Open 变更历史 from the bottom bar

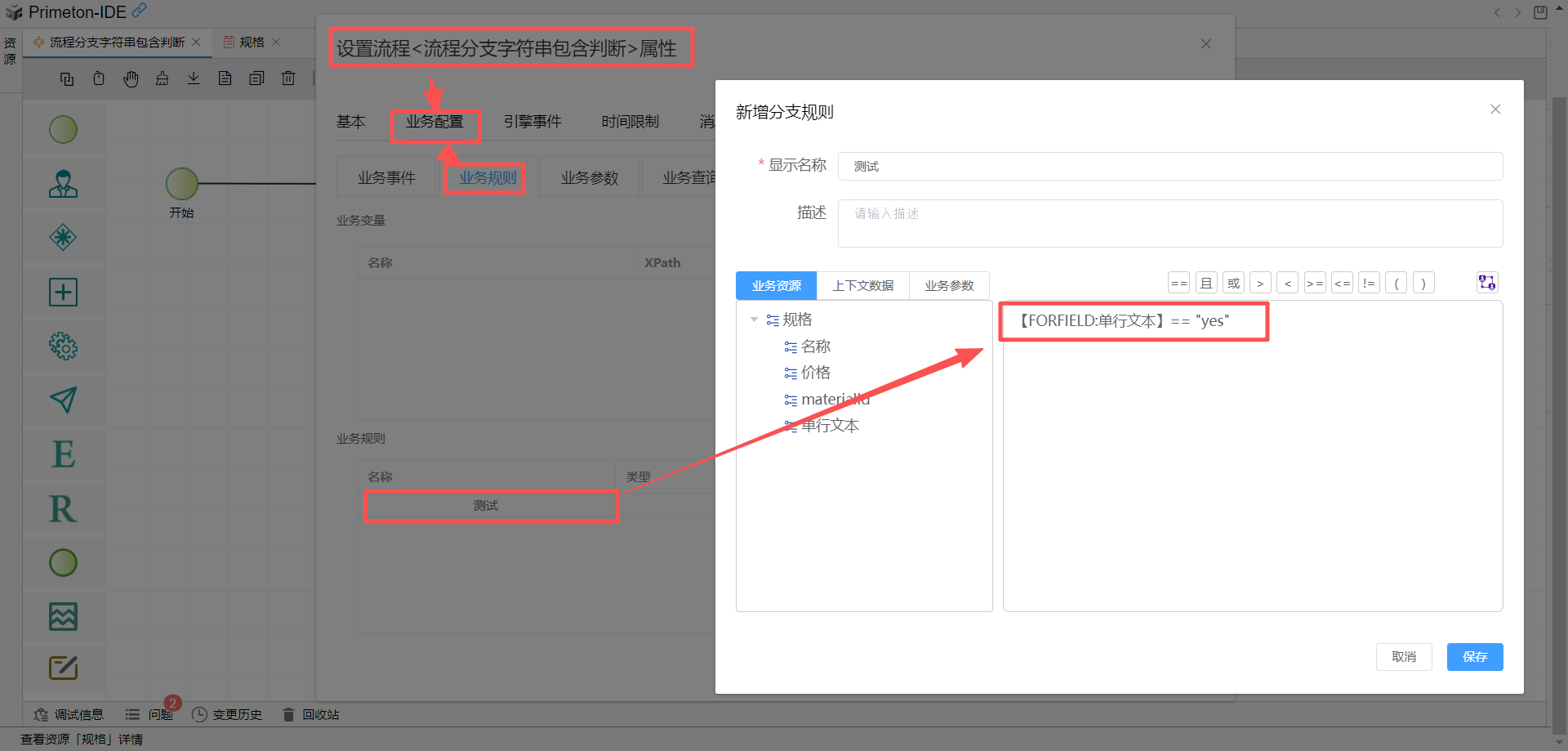tap(227, 715)
